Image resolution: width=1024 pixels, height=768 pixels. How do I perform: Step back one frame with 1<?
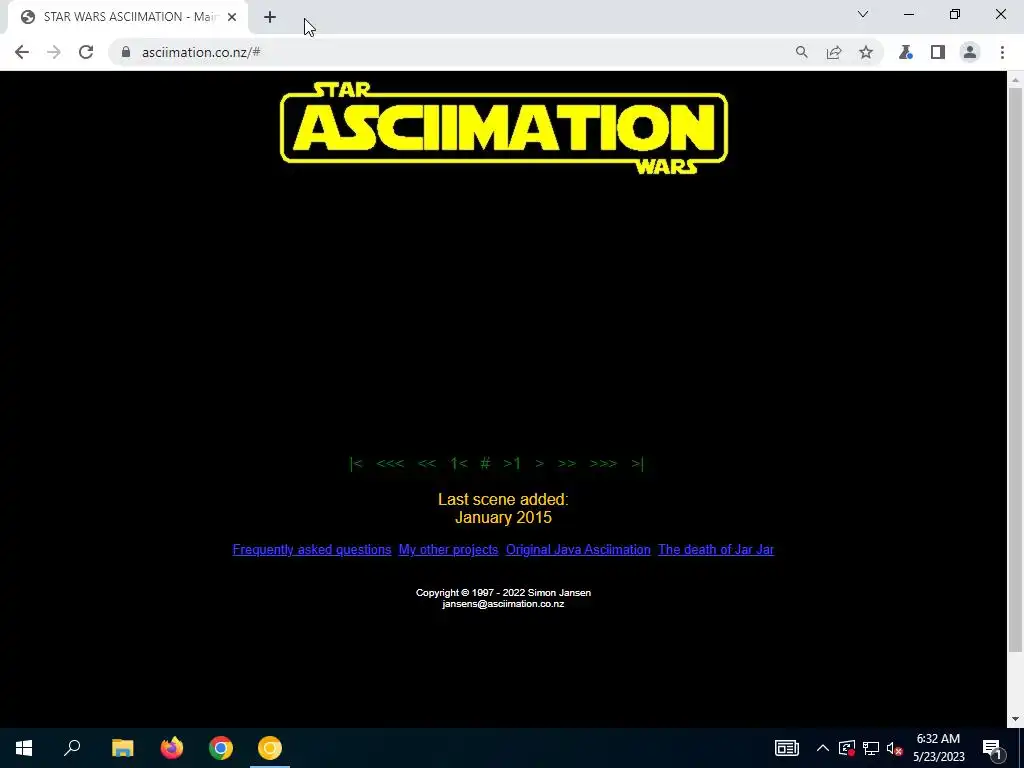459,463
